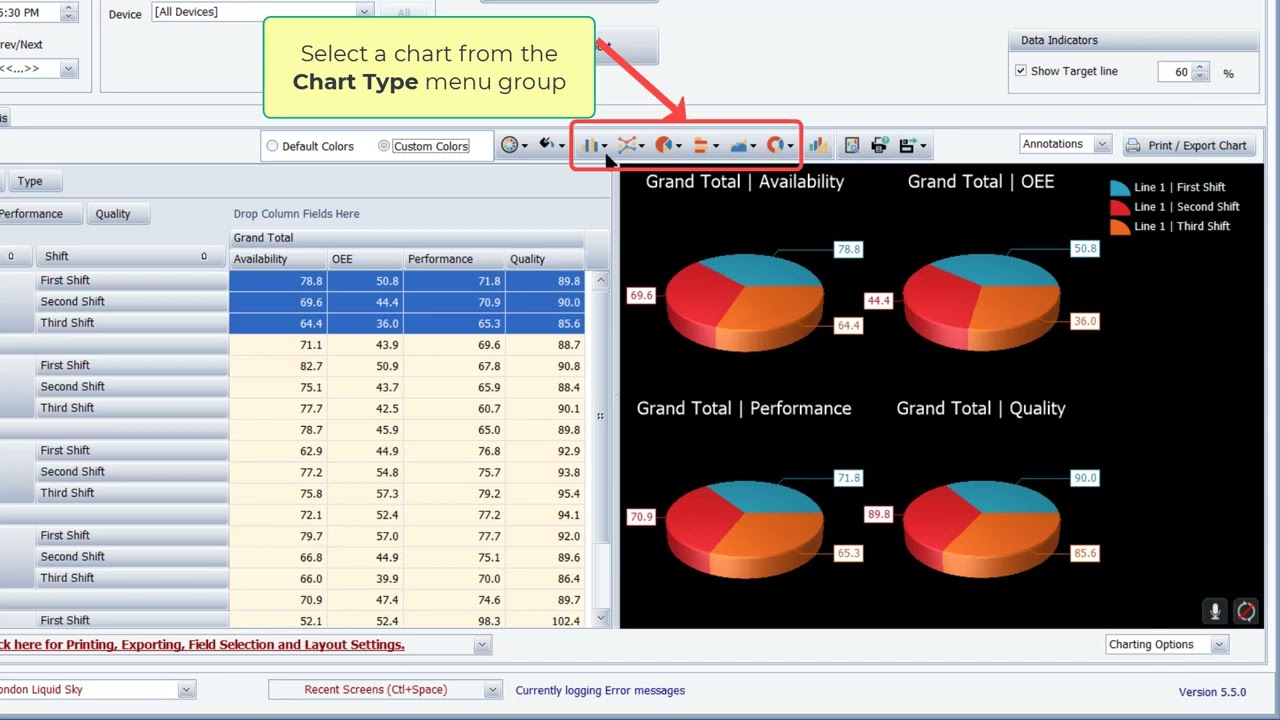Click the 50.8 label on OEE pie
Screen dimensions: 1280x720
(1085, 248)
